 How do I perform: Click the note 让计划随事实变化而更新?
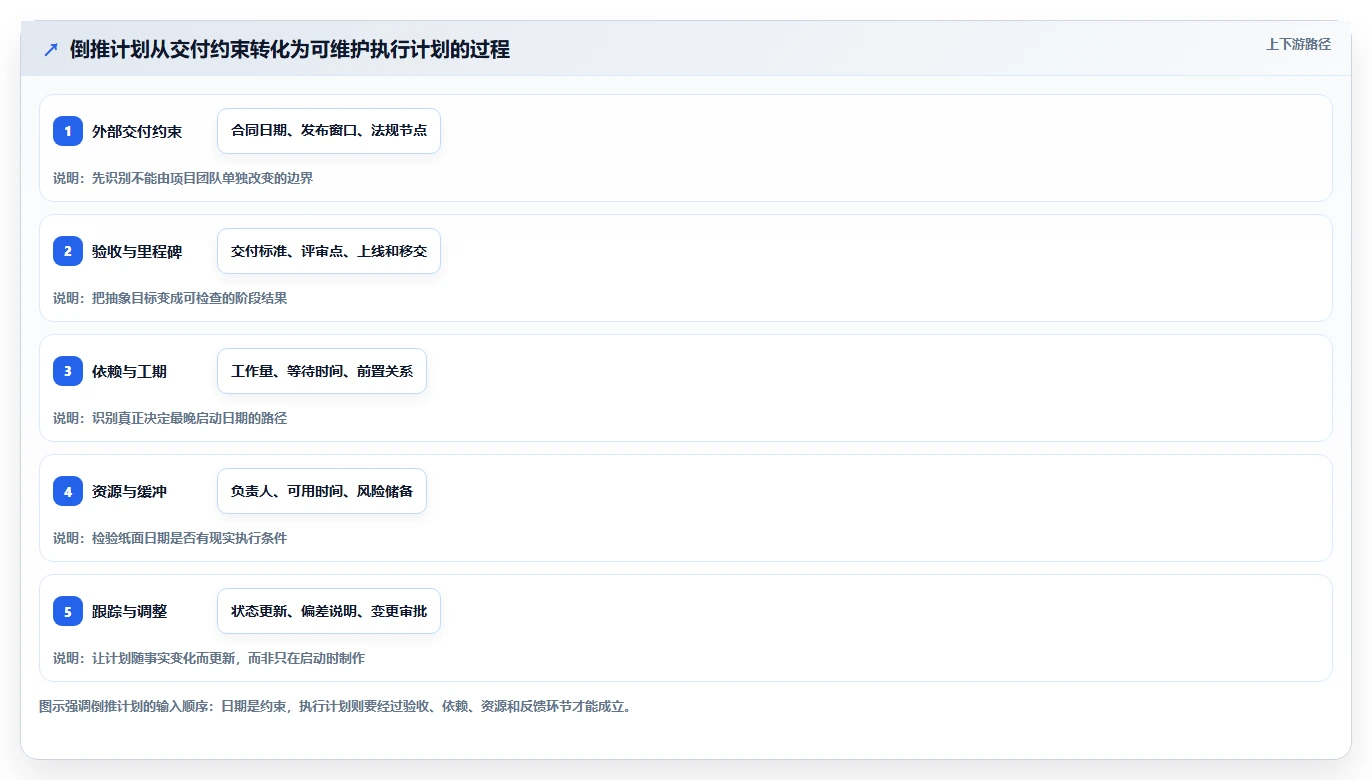pos(209,658)
